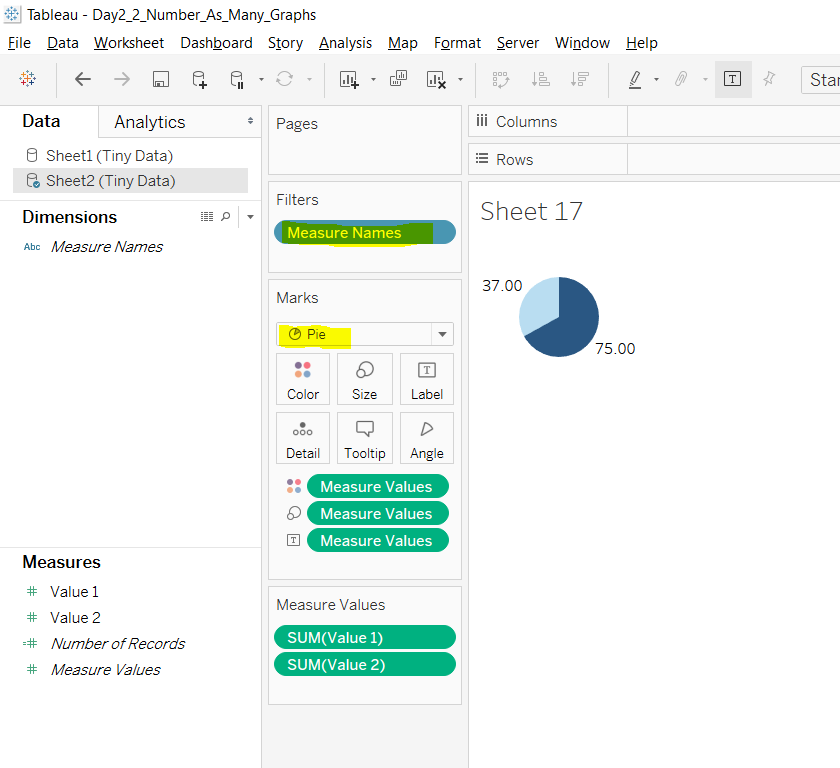Screen dimensions: 840x768
Task: Open the Dashboard menu
Action: tap(216, 43)
